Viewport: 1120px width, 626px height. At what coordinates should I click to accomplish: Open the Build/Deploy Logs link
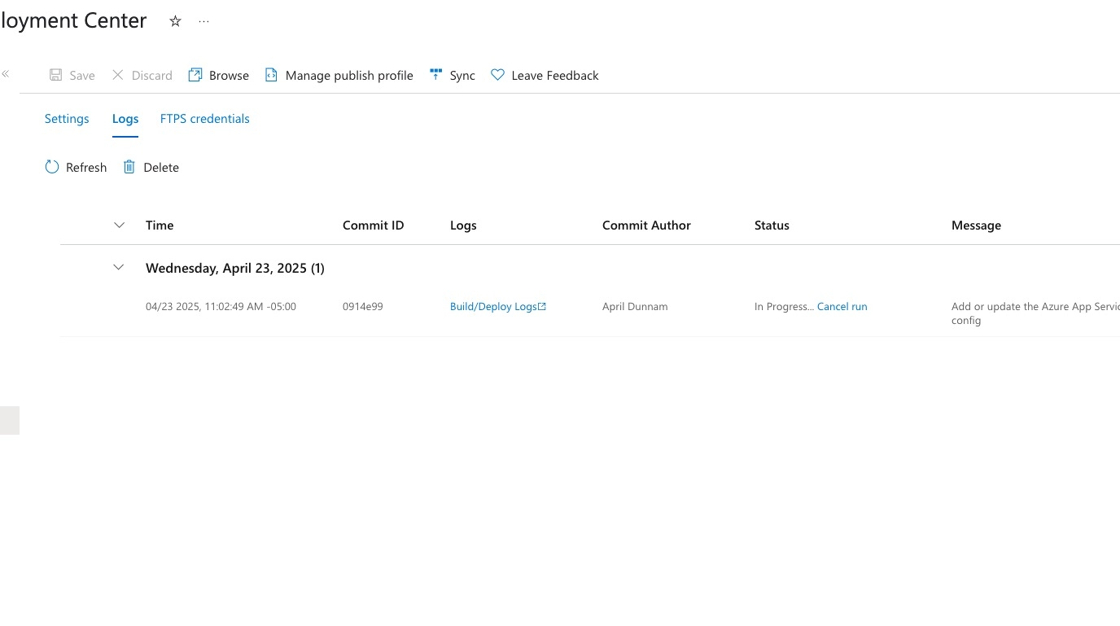click(x=498, y=306)
